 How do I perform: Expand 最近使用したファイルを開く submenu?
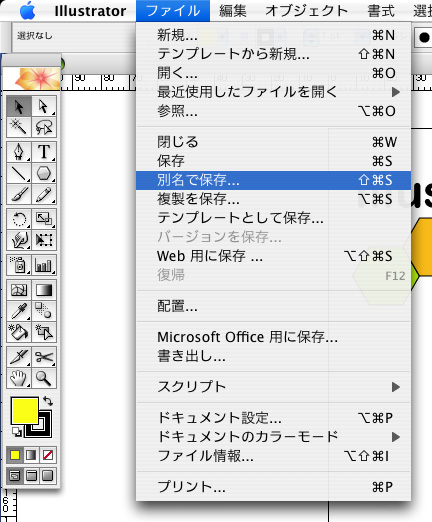pyautogui.click(x=273, y=92)
